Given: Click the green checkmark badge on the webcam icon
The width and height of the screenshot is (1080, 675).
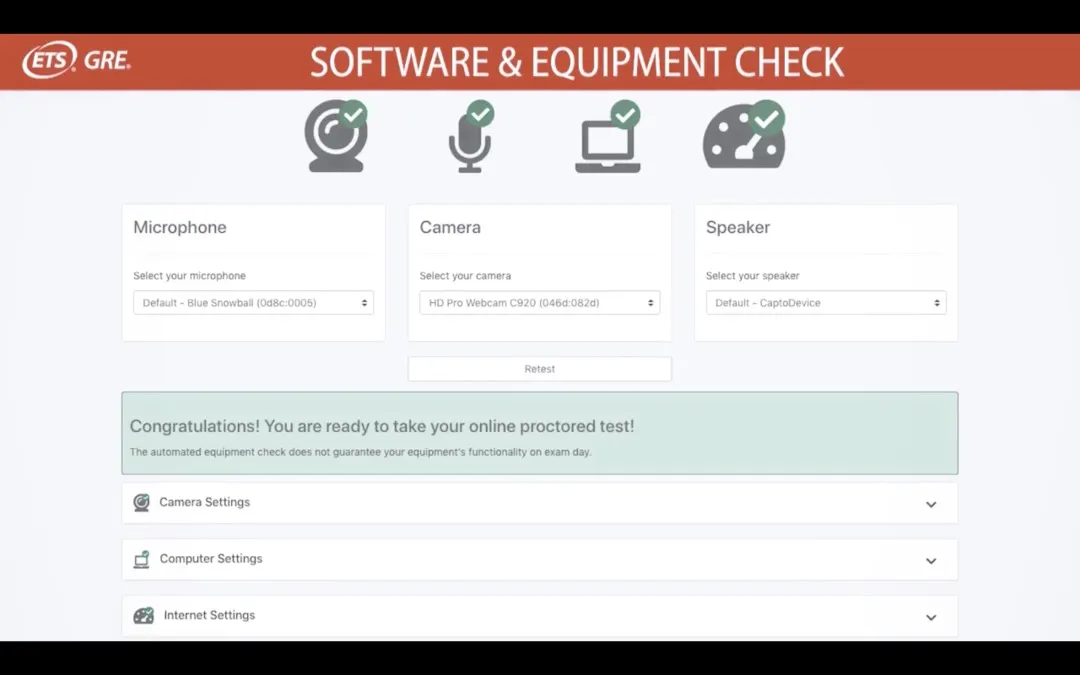Looking at the screenshot, I should coord(353,114).
